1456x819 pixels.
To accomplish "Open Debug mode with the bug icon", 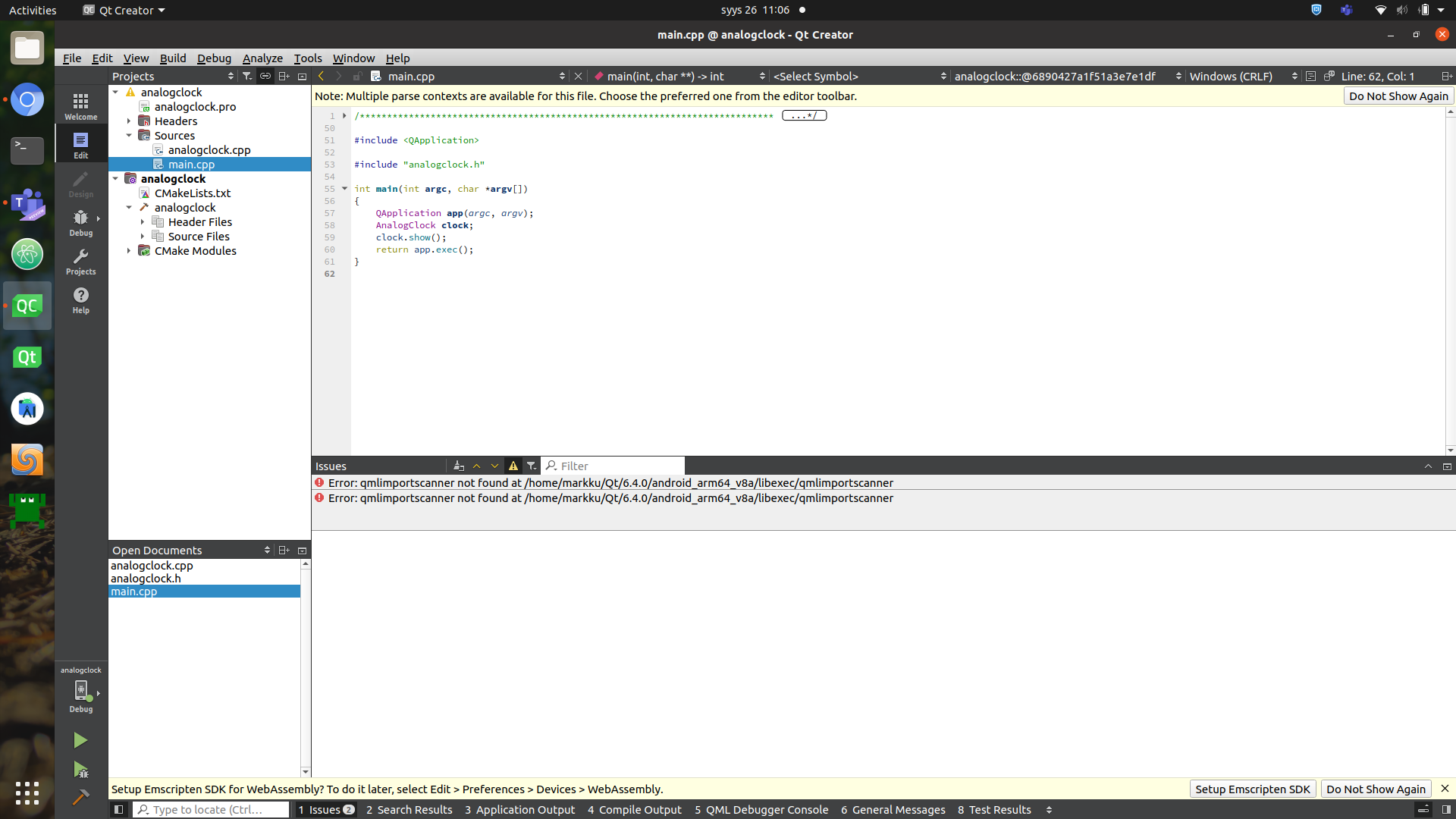I will click(80, 222).
